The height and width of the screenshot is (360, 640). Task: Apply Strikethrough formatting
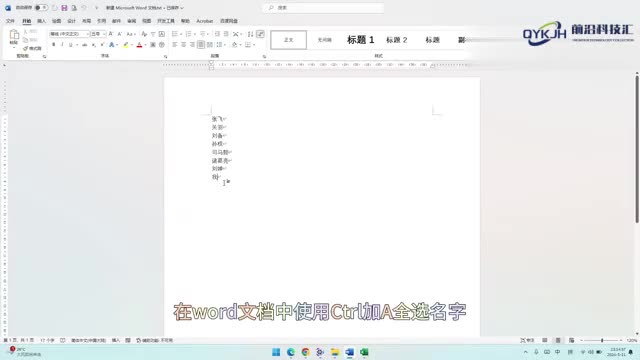84,44
